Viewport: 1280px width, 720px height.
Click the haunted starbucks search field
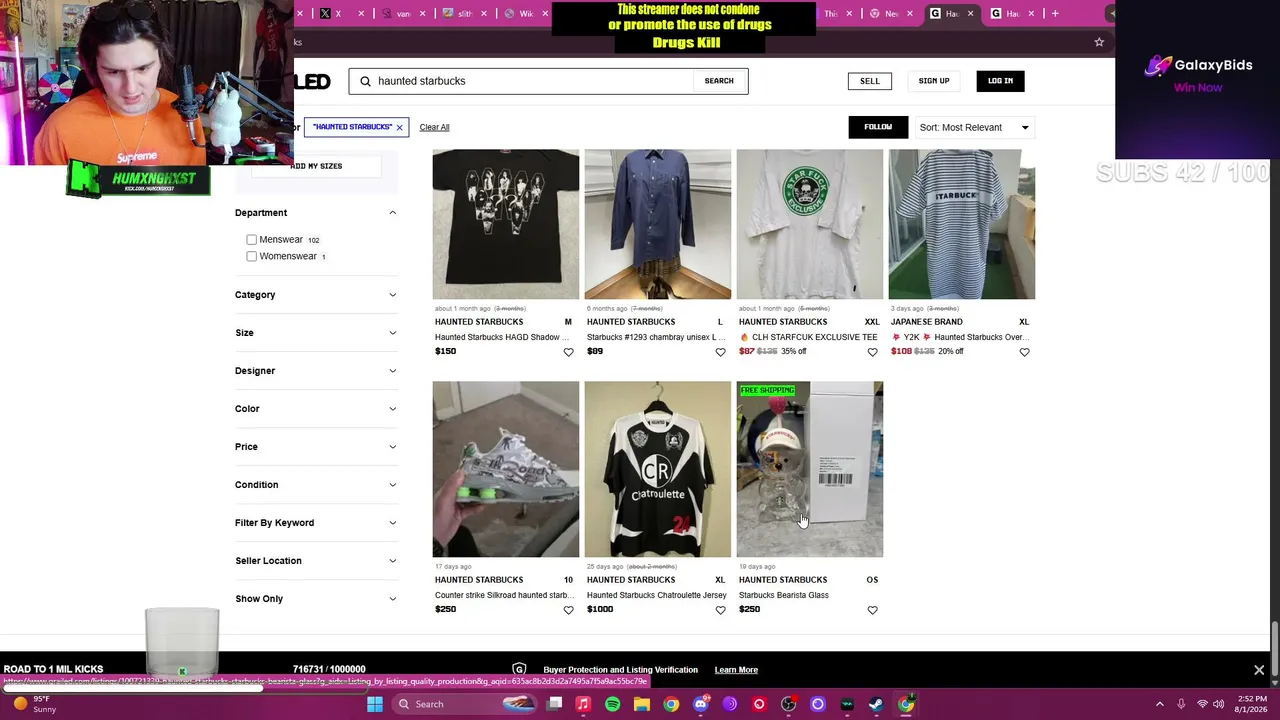[533, 81]
